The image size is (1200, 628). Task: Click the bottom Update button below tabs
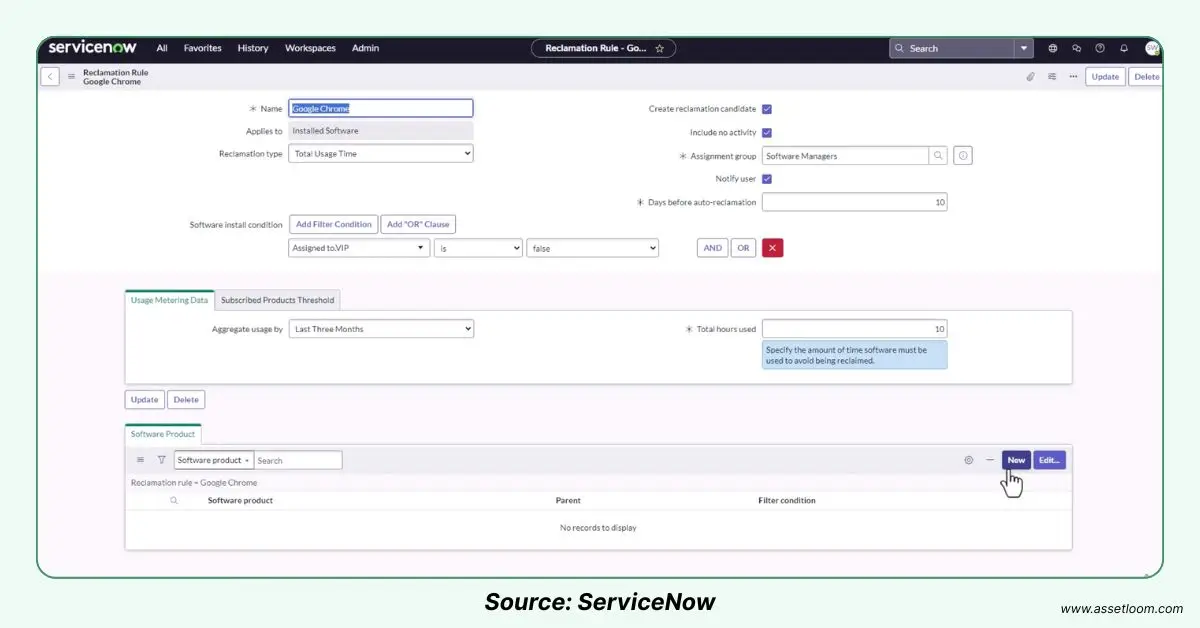click(144, 399)
